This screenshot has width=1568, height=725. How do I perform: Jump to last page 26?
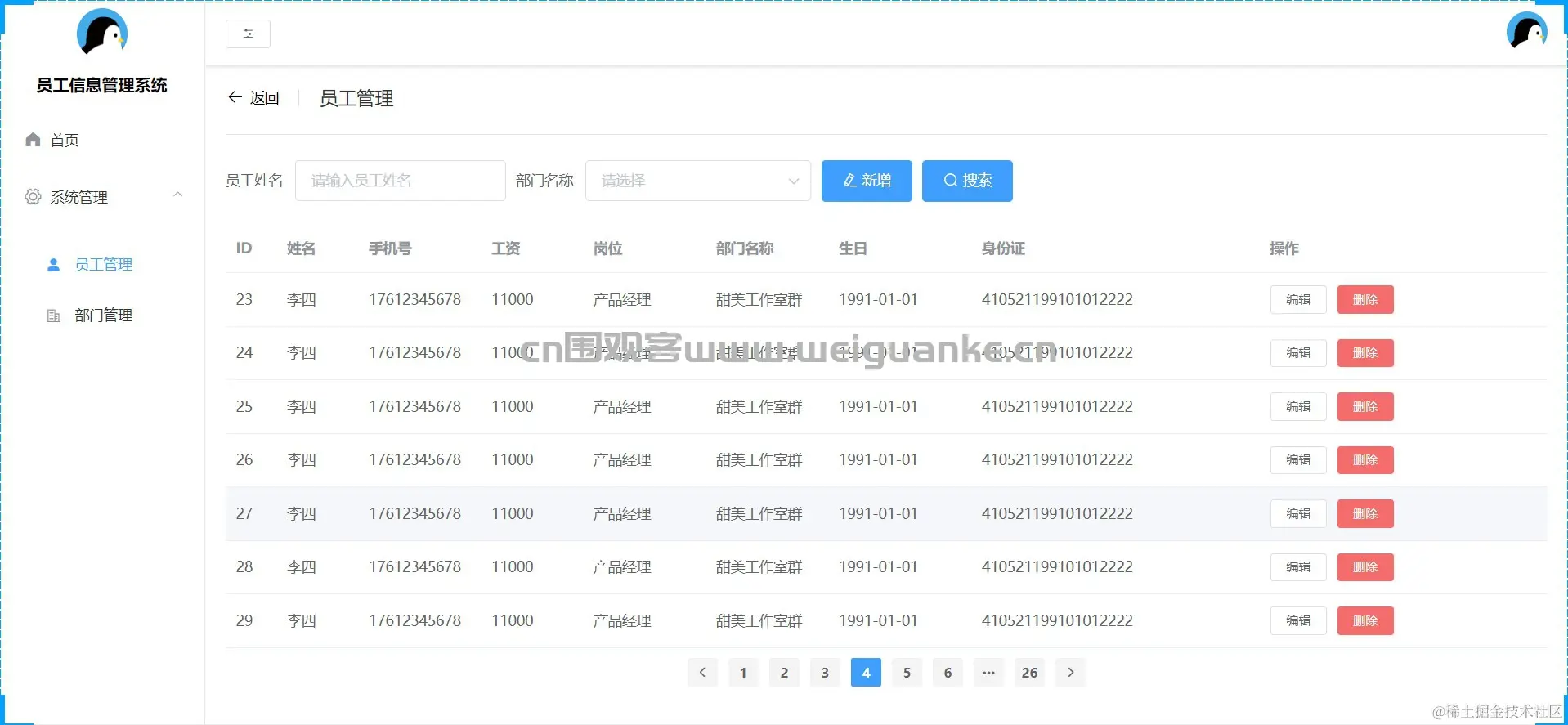[1030, 673]
